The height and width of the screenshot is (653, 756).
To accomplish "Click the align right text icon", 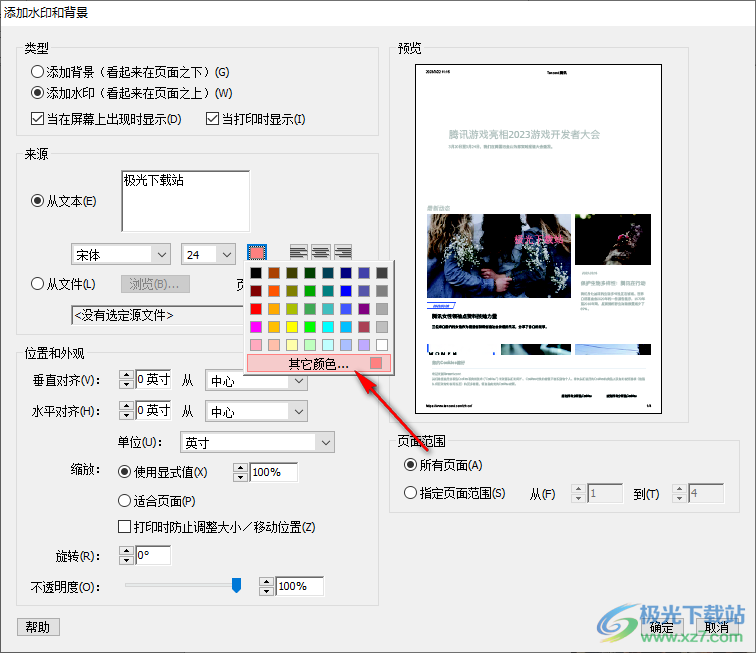I will [343, 252].
